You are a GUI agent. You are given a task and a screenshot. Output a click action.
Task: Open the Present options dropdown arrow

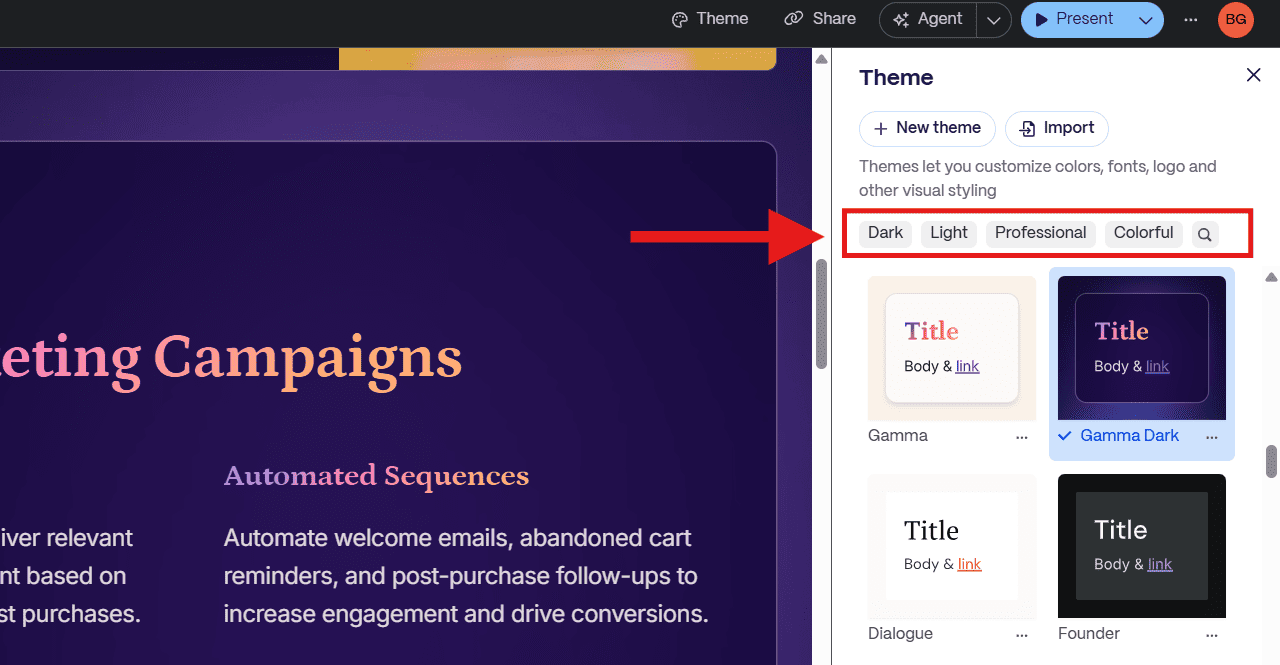coord(1146,20)
